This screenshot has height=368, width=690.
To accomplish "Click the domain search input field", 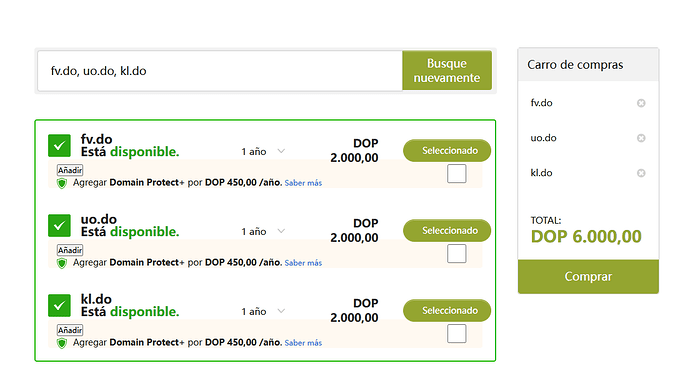I will point(220,71).
